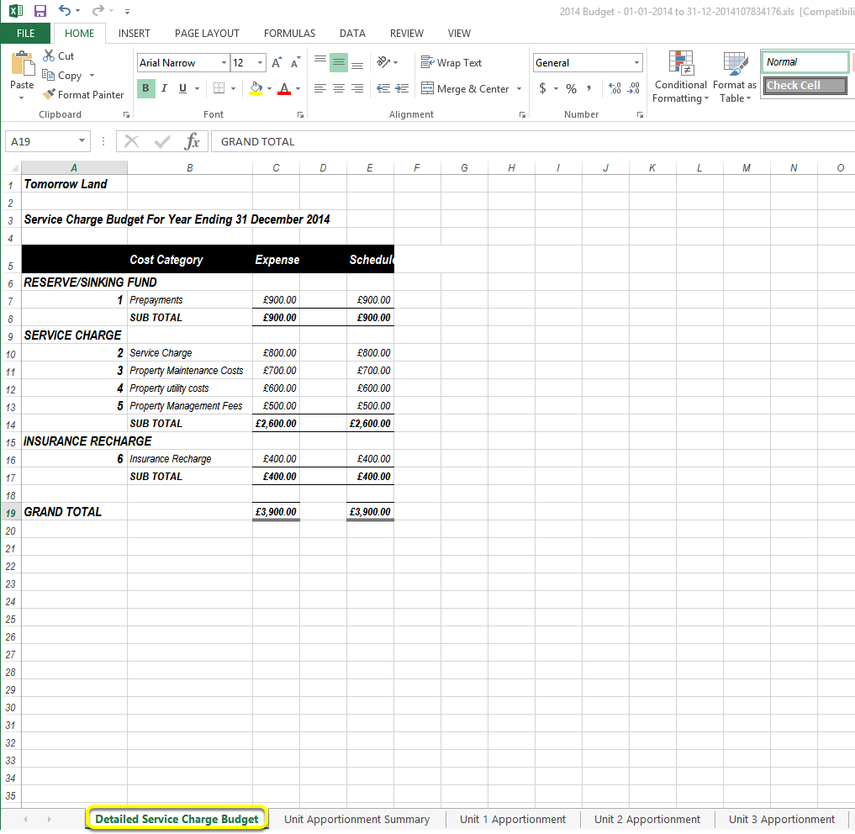Open the number format dropdown

(636, 63)
